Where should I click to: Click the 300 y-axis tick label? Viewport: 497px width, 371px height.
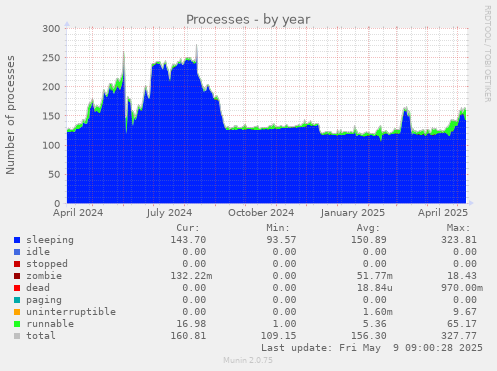coord(51,29)
